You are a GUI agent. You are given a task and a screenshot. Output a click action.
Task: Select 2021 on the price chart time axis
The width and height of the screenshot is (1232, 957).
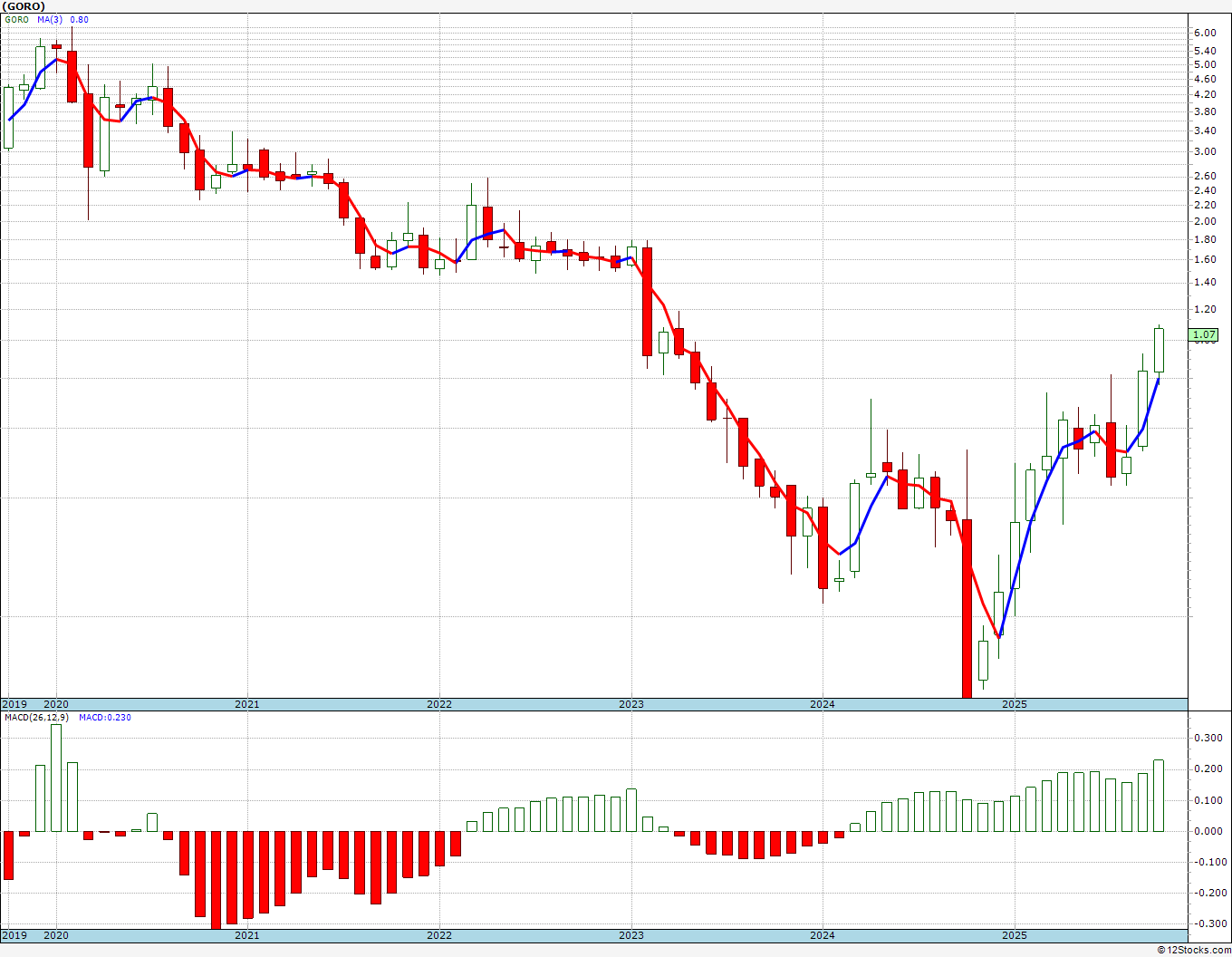coord(247,704)
